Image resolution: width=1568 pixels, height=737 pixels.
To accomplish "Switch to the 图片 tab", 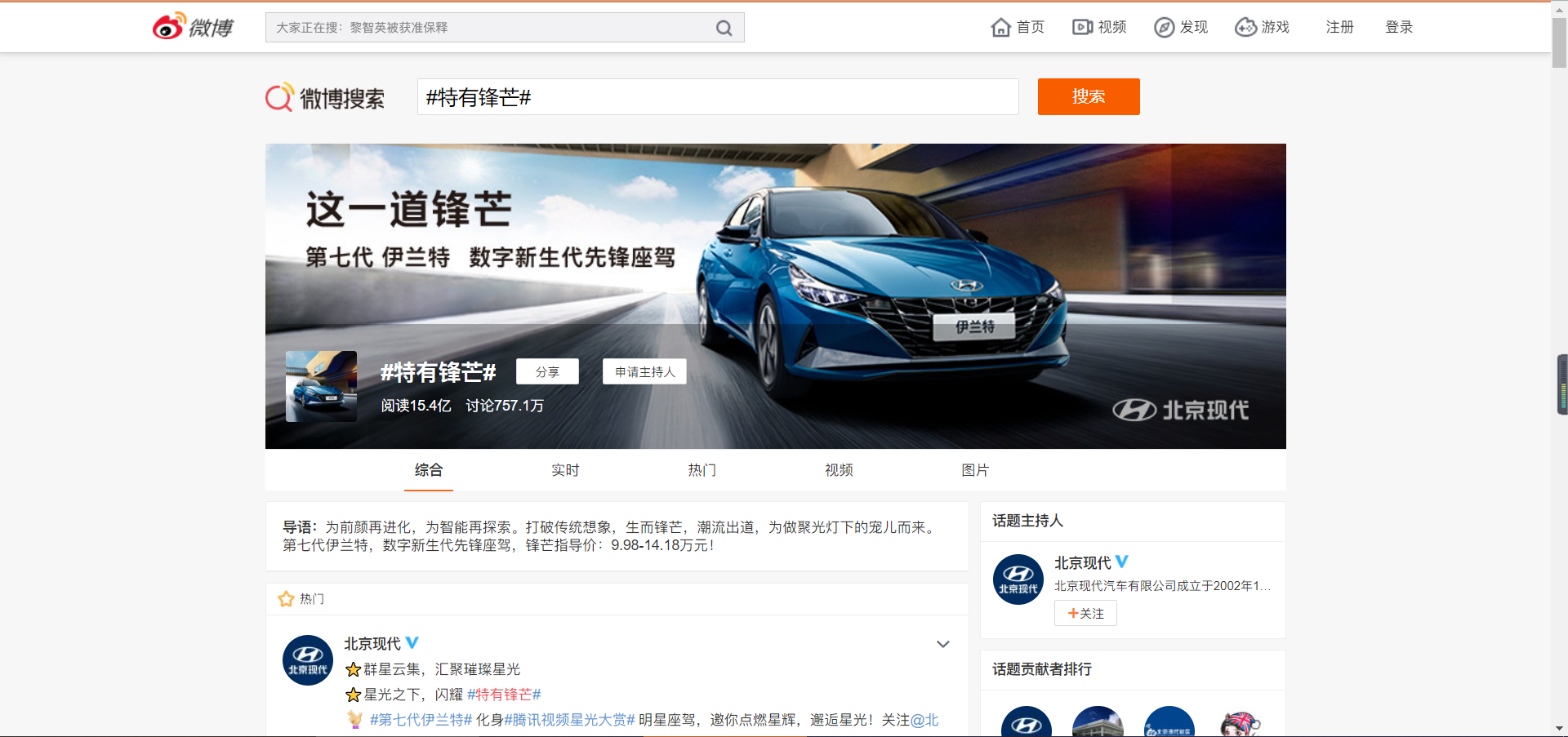I will click(x=975, y=470).
